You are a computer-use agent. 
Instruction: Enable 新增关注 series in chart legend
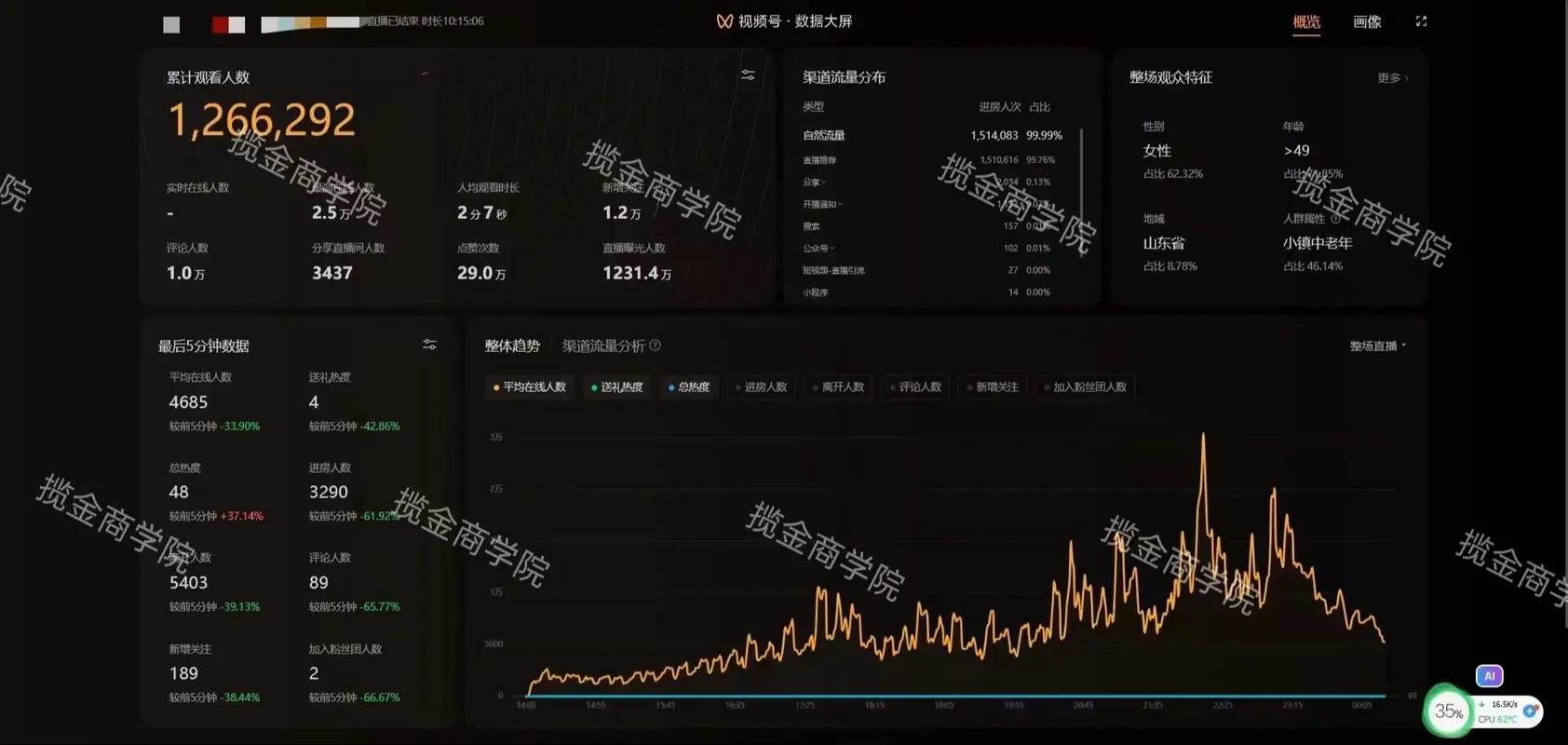click(x=993, y=387)
